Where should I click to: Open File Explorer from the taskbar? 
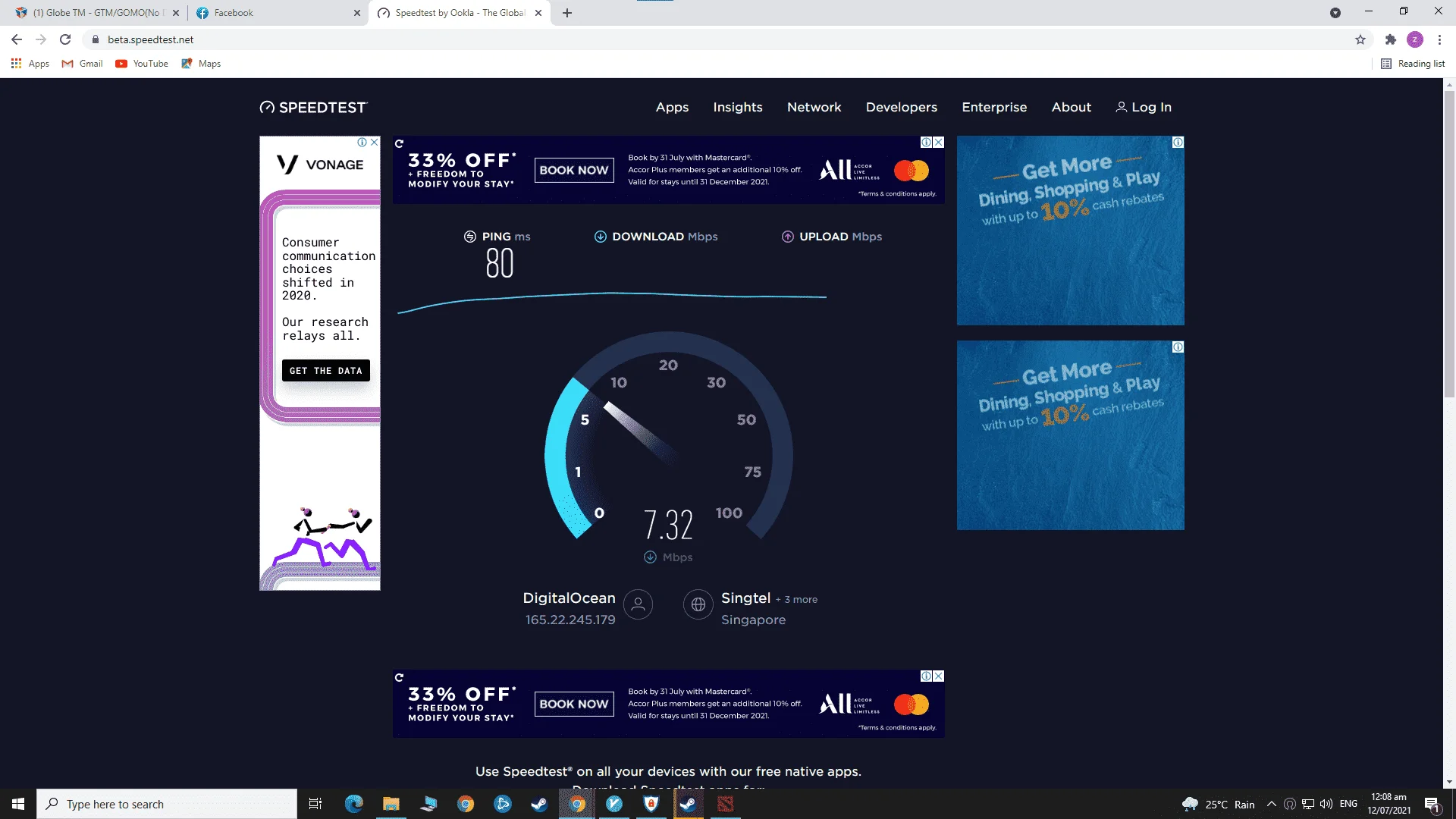coord(391,804)
